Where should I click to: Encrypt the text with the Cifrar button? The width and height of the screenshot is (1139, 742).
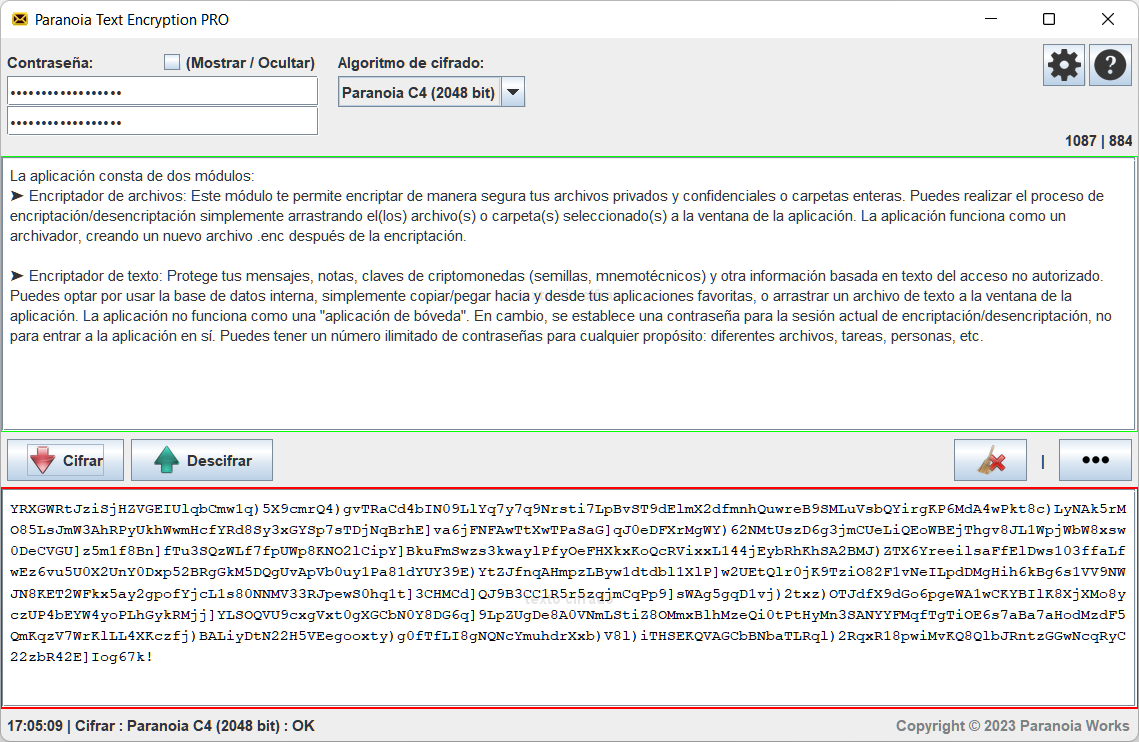[x=65, y=460]
